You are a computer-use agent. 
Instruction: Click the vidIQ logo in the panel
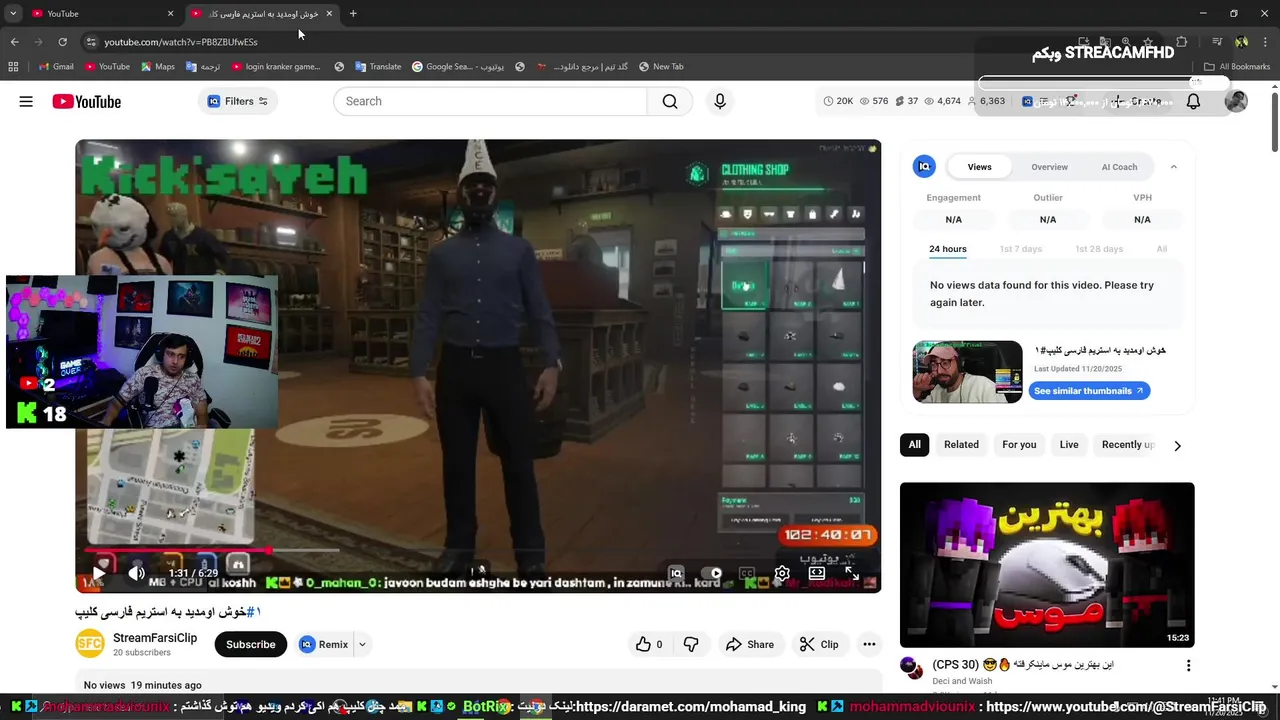pos(925,167)
